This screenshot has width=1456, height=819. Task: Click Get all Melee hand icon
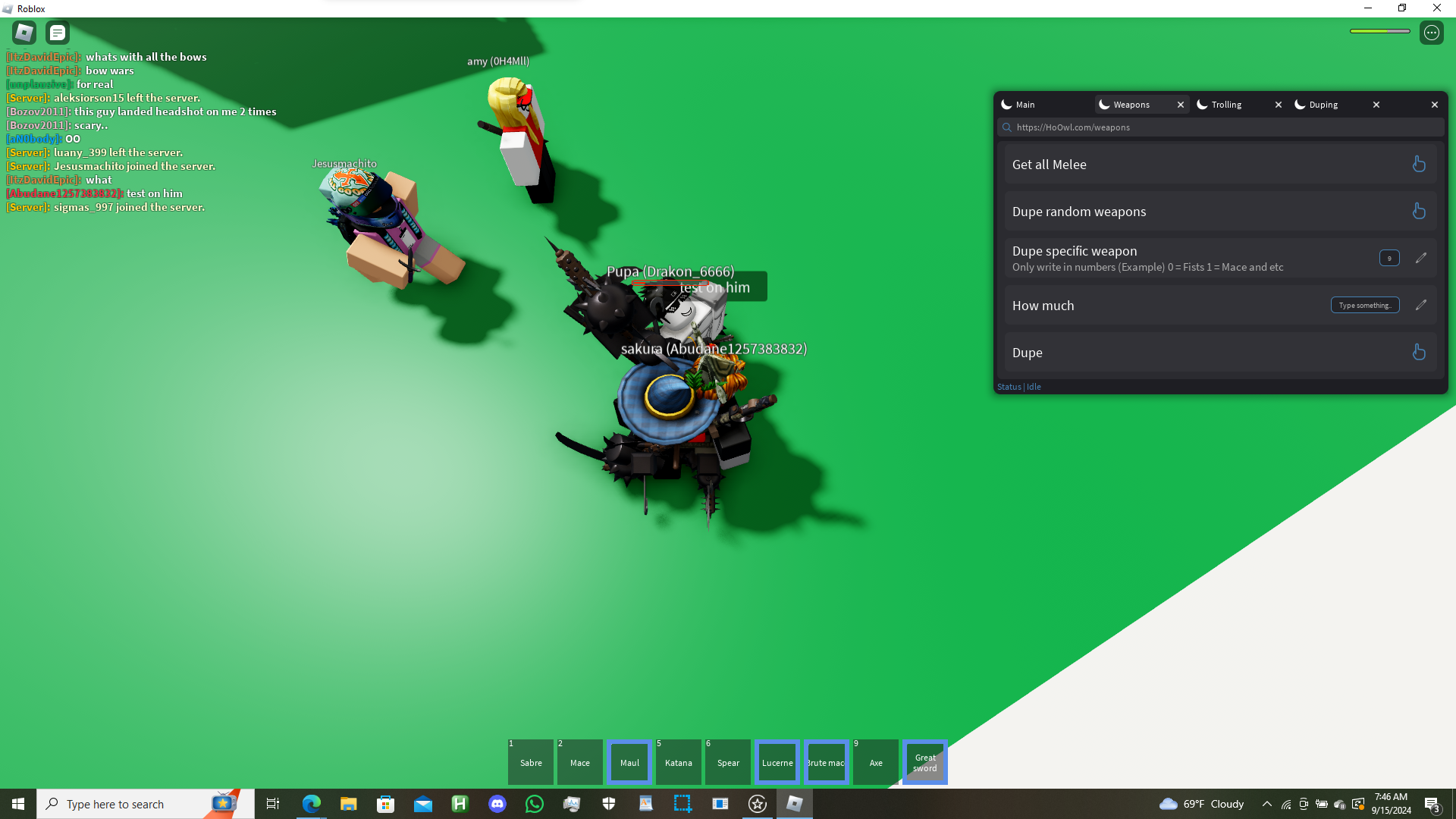(1418, 165)
